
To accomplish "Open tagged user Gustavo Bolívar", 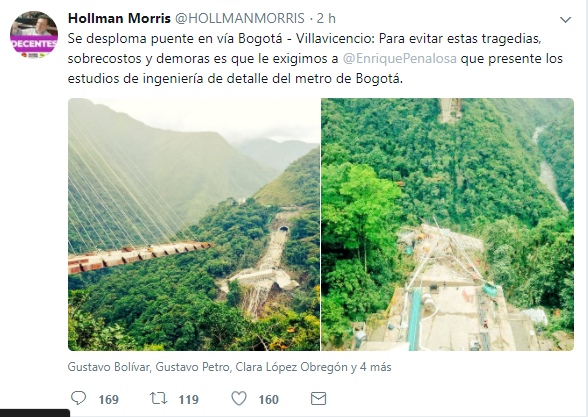I will [109, 367].
